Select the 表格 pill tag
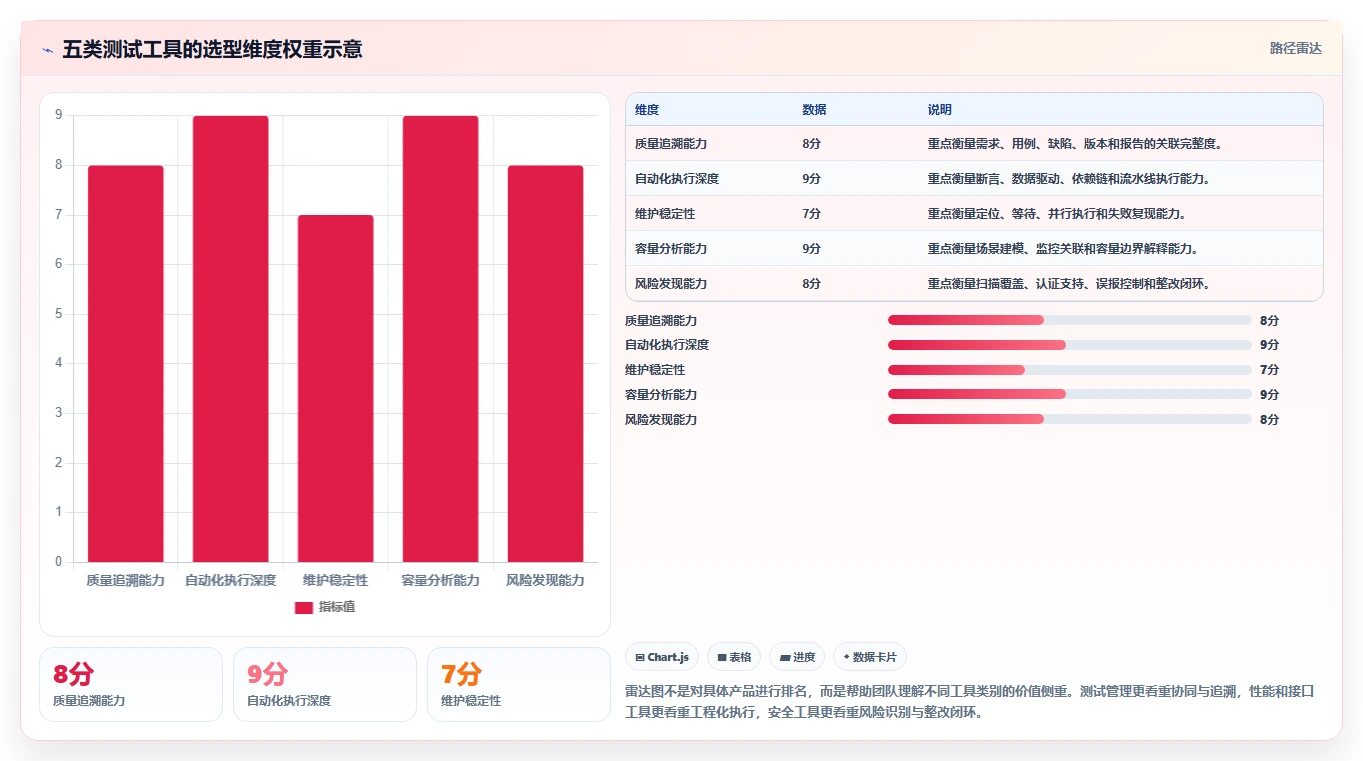Viewport: 1363px width, 761px height. (x=734, y=657)
